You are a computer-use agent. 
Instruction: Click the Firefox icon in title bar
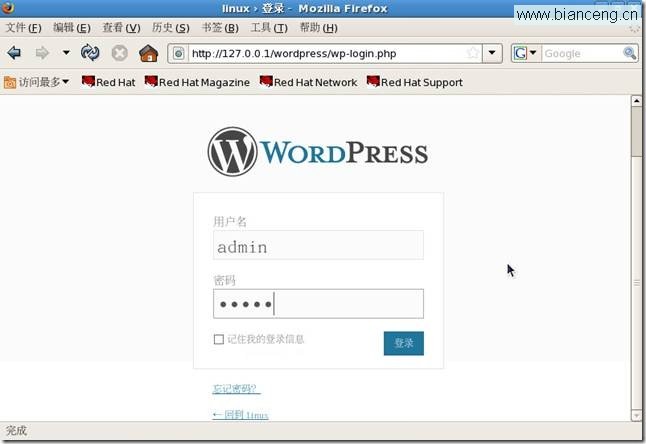8,7
